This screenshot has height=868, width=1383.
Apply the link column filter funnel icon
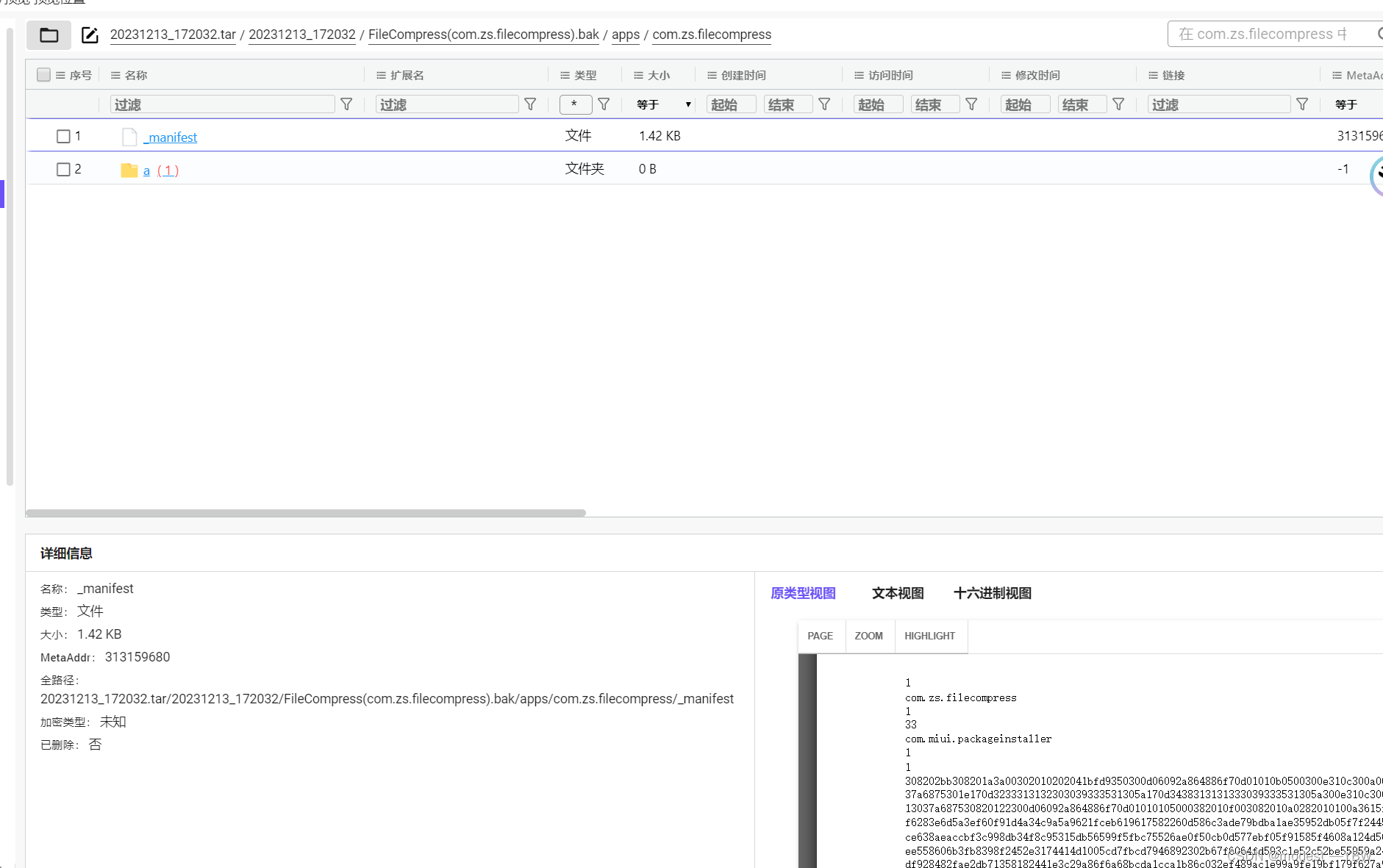pos(1302,104)
